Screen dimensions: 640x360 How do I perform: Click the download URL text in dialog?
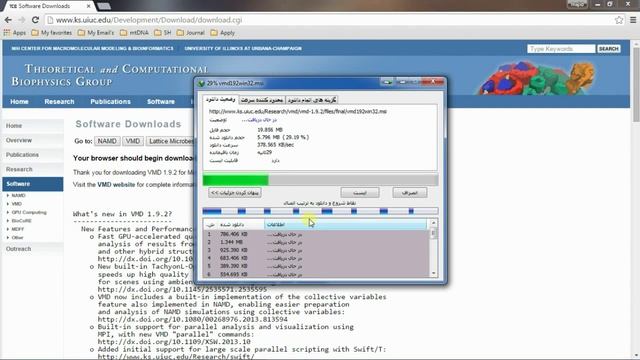pos(298,111)
